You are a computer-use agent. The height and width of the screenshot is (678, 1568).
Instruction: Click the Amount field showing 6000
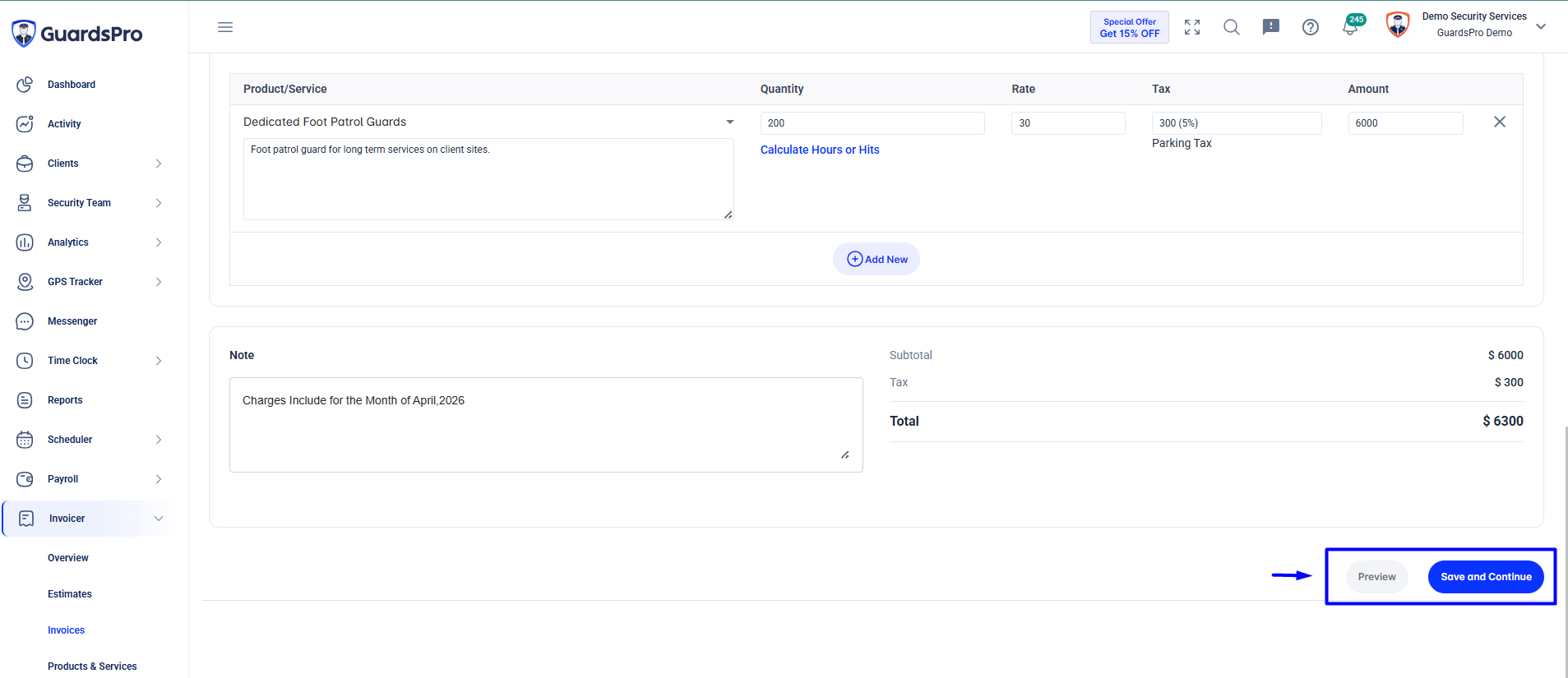1406,123
